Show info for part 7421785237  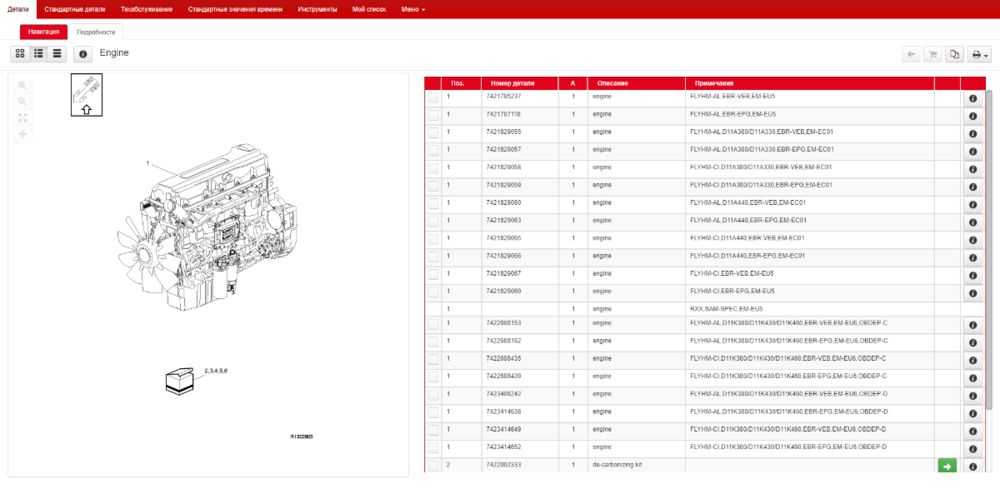point(972,99)
